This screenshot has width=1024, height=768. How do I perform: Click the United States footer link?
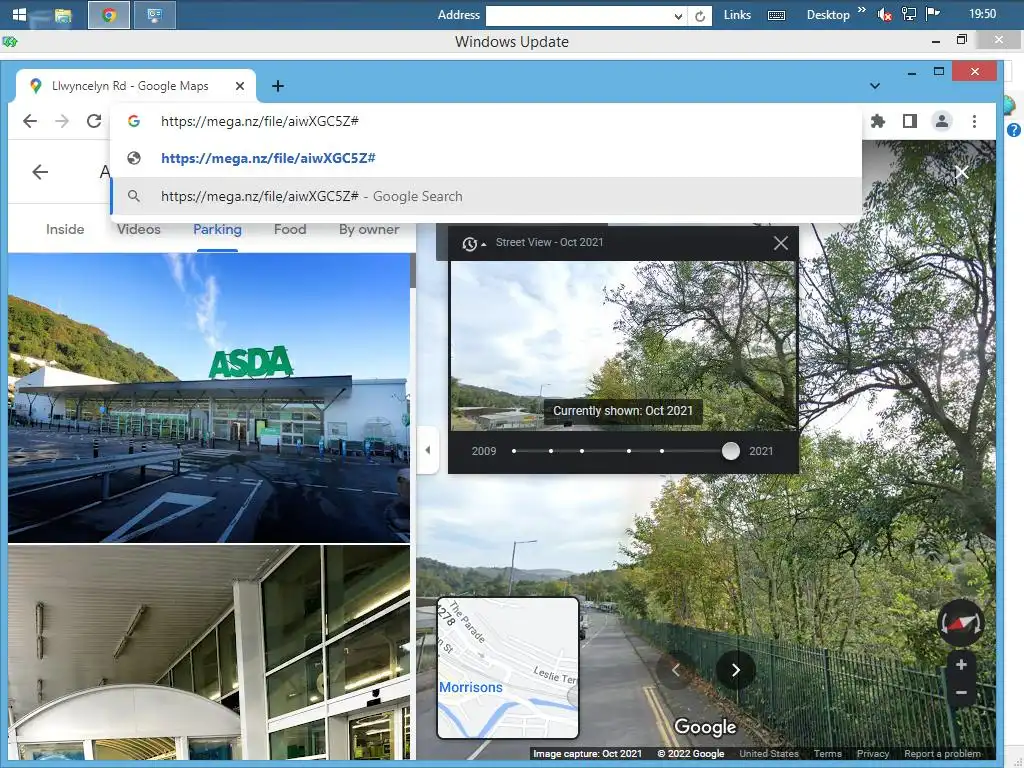coord(769,754)
